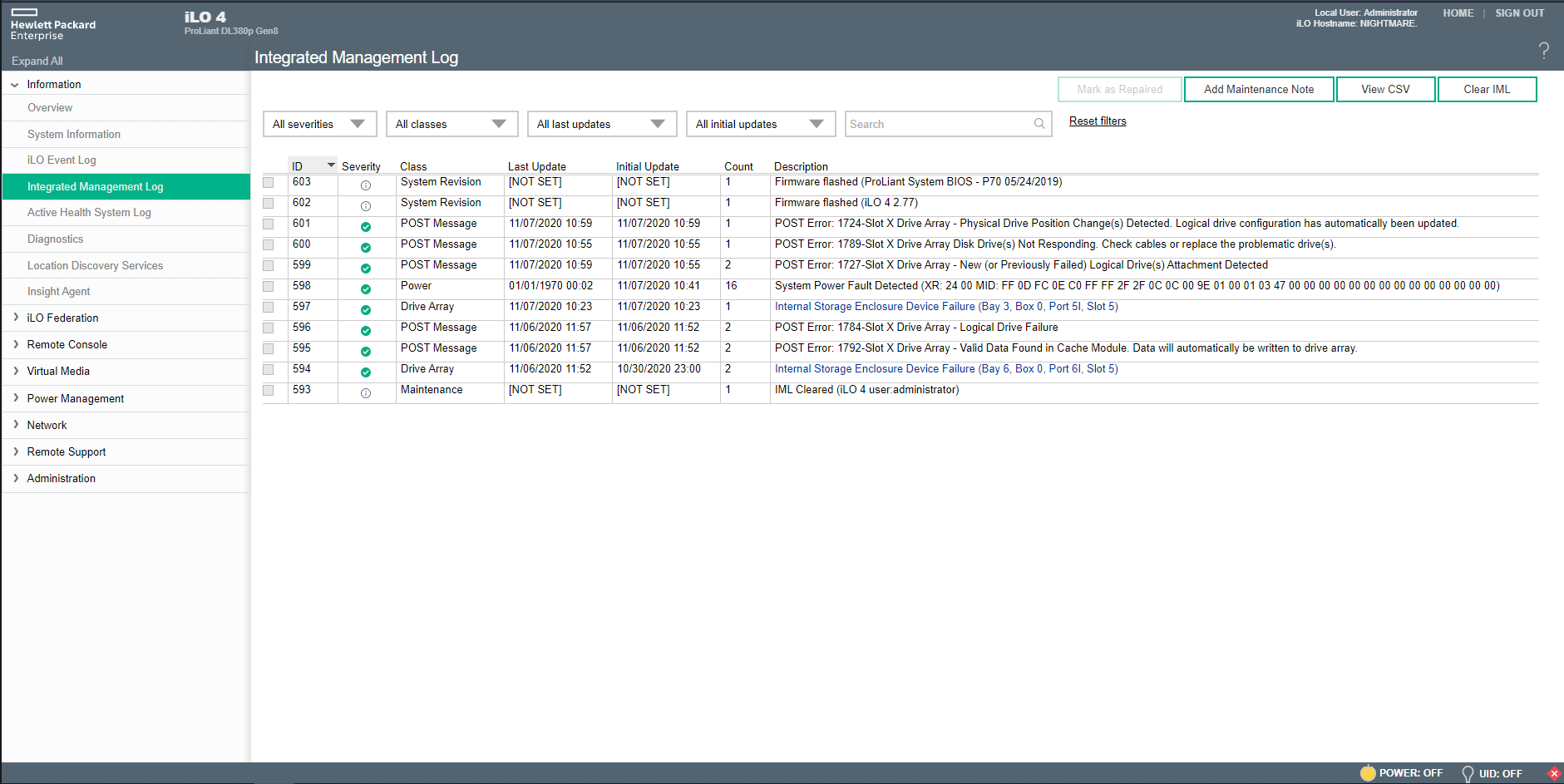Expand the iLO Federation section
The image size is (1564, 784).
tap(16, 318)
